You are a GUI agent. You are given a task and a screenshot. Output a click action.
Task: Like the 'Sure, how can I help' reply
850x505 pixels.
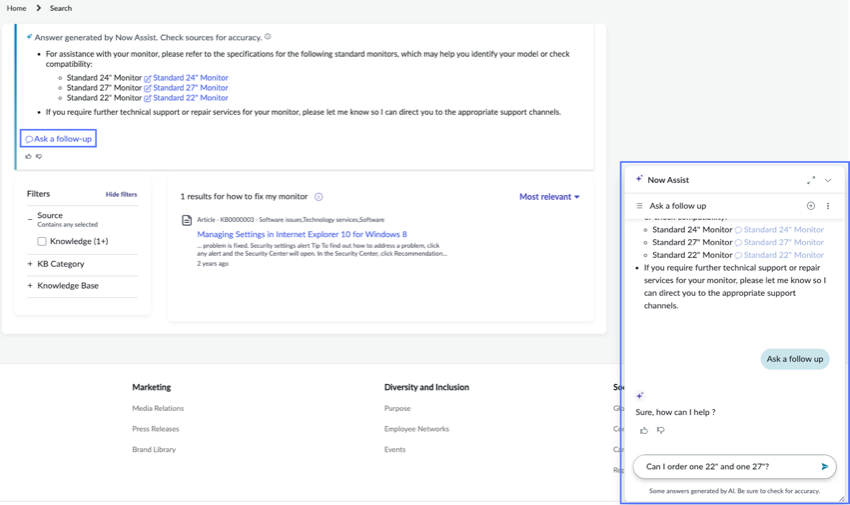644,430
